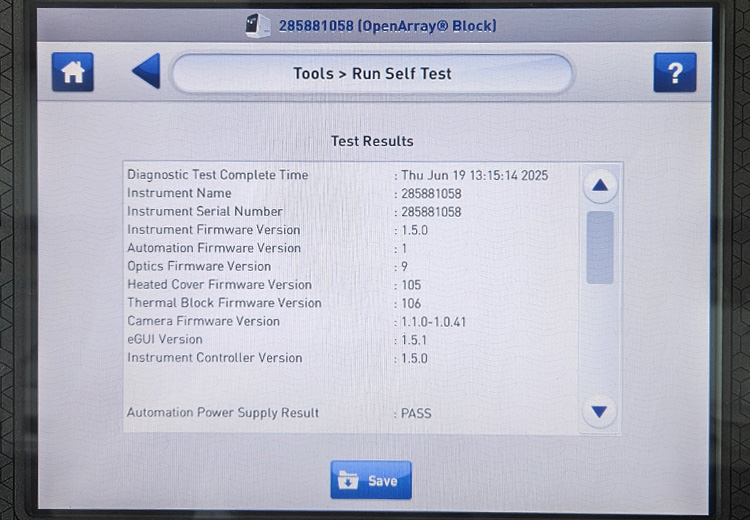Tap the instrument icon in title bar
750x520 pixels.
[x=258, y=25]
